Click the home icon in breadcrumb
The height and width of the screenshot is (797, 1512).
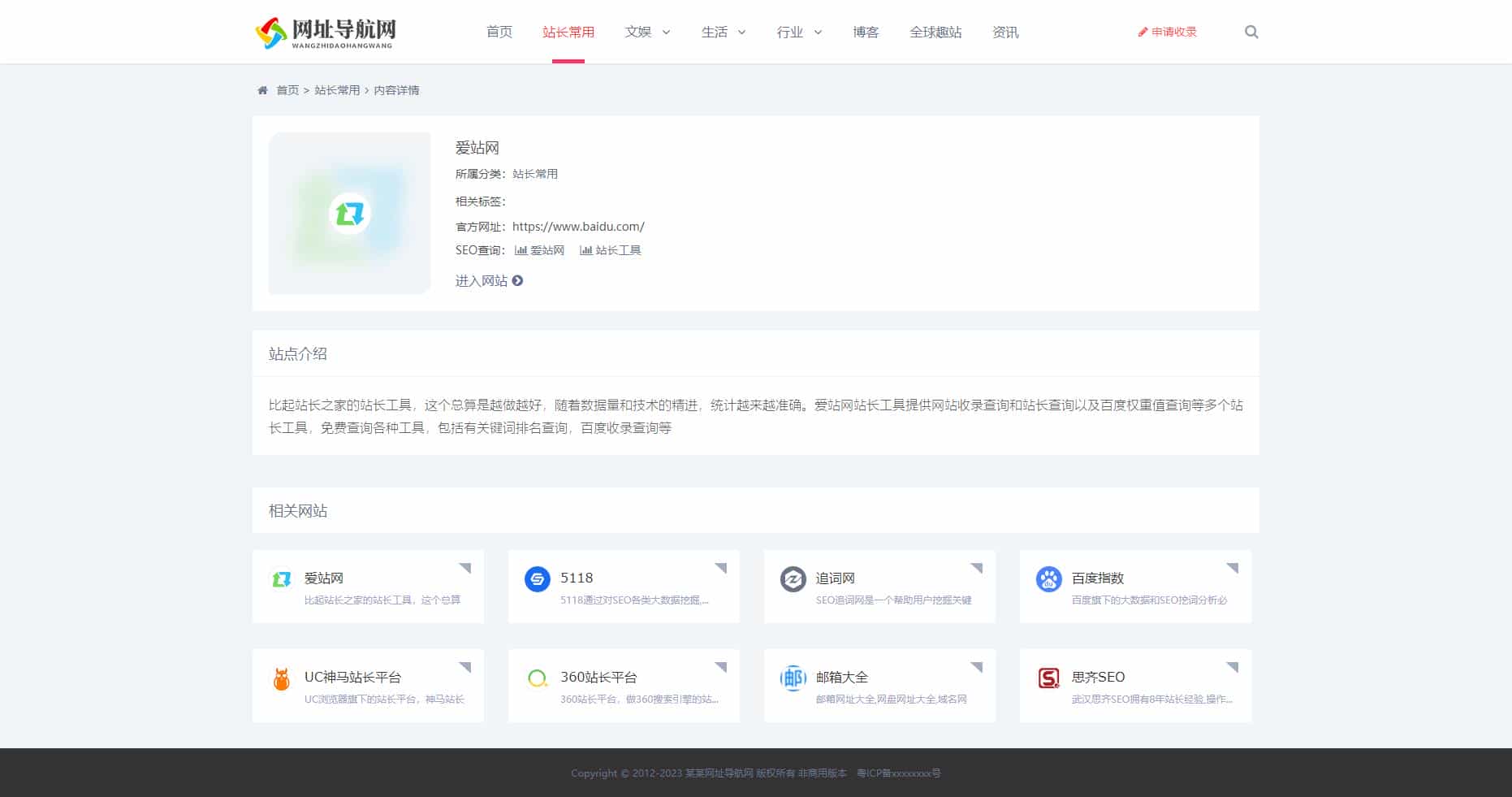262,90
